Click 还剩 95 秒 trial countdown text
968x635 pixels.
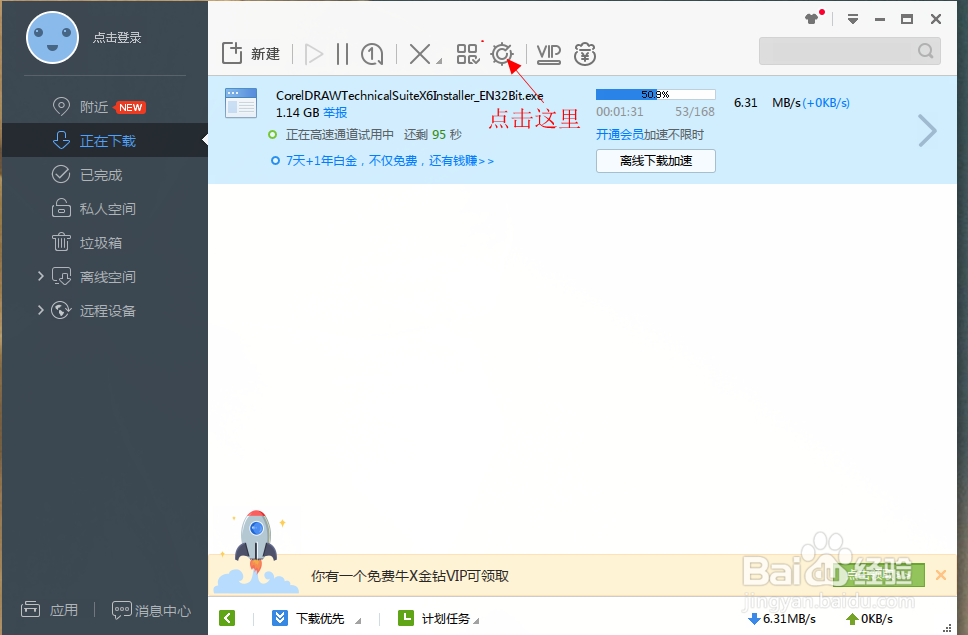coord(433,135)
